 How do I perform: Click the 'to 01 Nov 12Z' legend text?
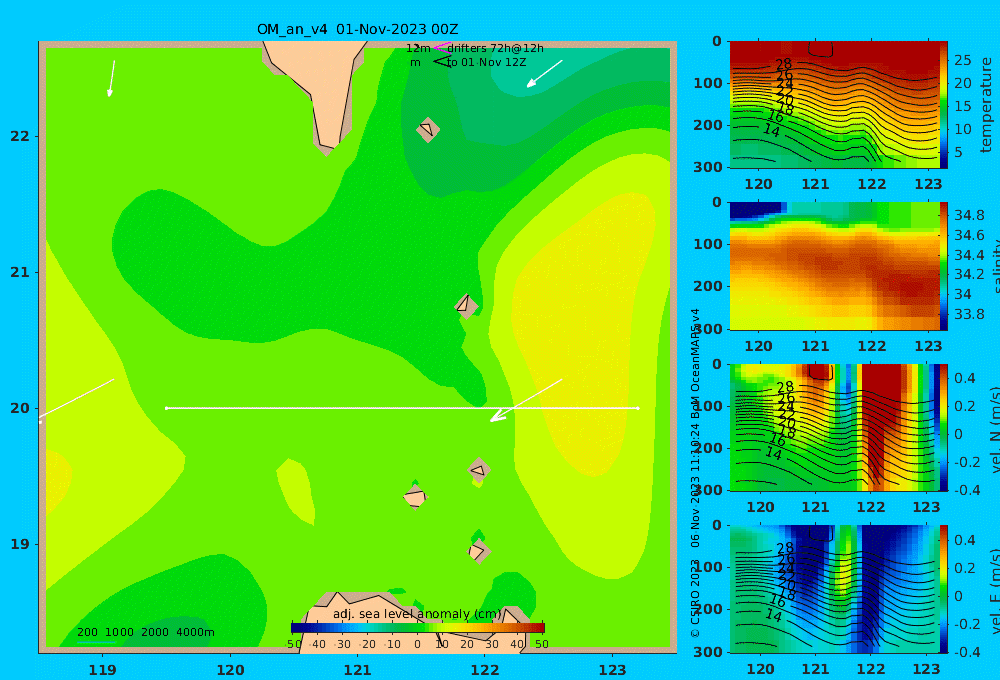point(486,62)
